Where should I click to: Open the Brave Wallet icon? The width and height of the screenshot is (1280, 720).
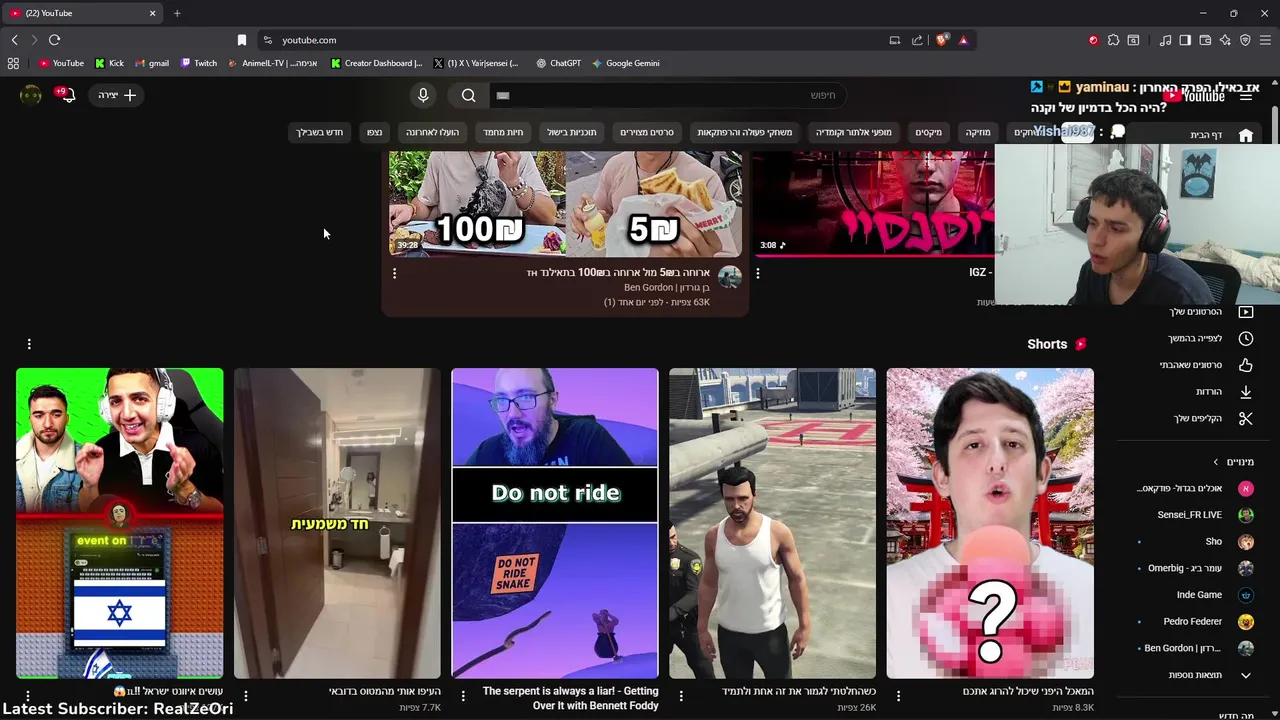click(x=1205, y=40)
